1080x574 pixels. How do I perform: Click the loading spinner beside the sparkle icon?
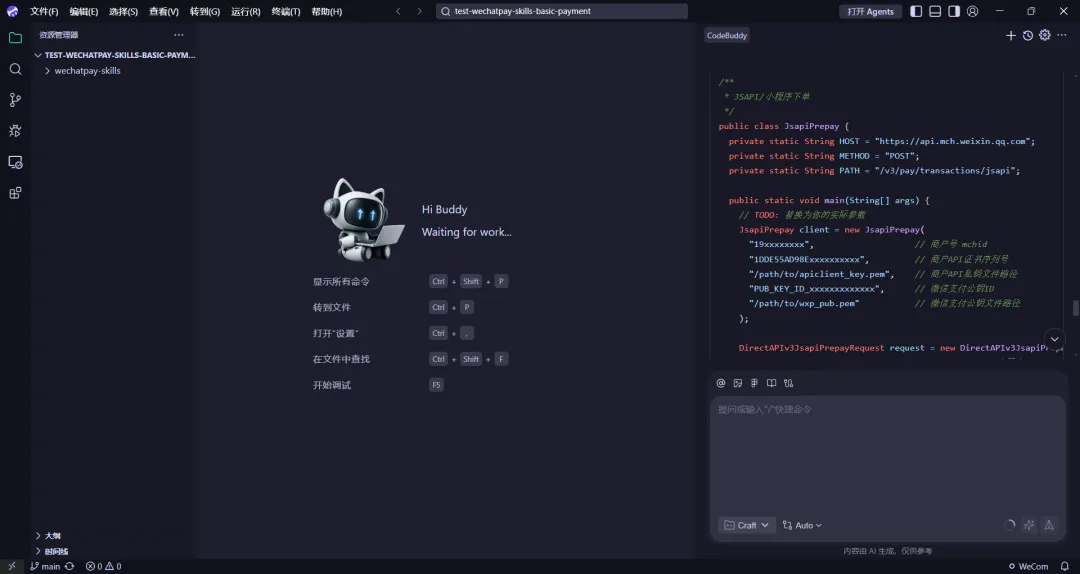[1010, 525]
